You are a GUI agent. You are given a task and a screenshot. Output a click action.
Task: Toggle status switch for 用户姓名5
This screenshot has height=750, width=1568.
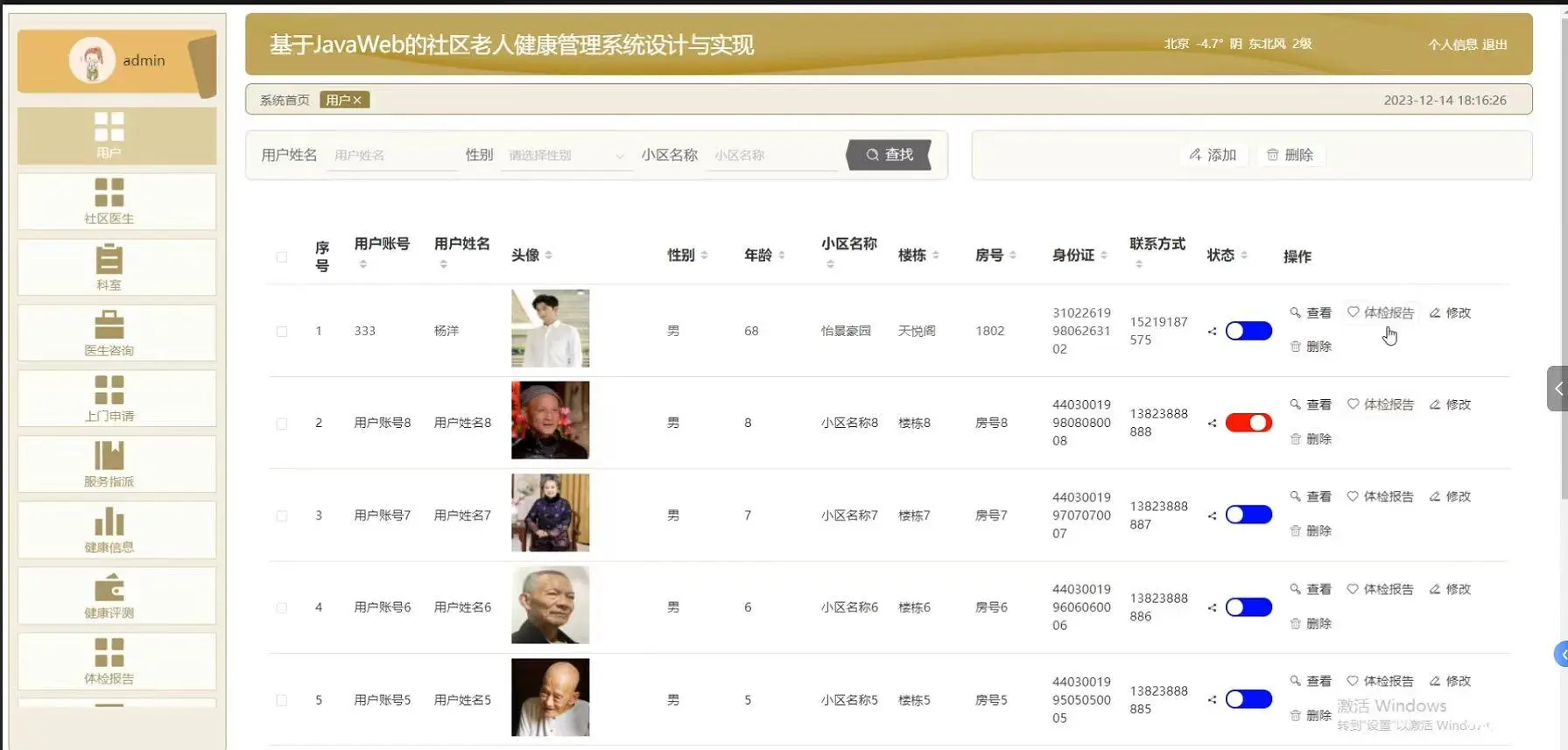pos(1248,699)
